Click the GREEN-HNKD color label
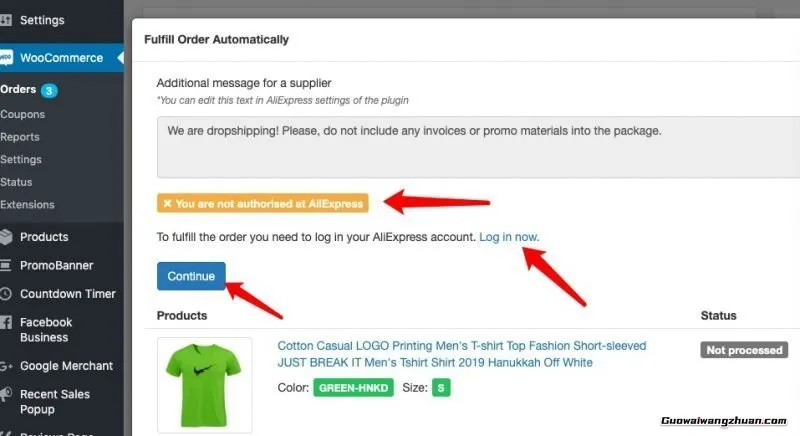 click(354, 388)
